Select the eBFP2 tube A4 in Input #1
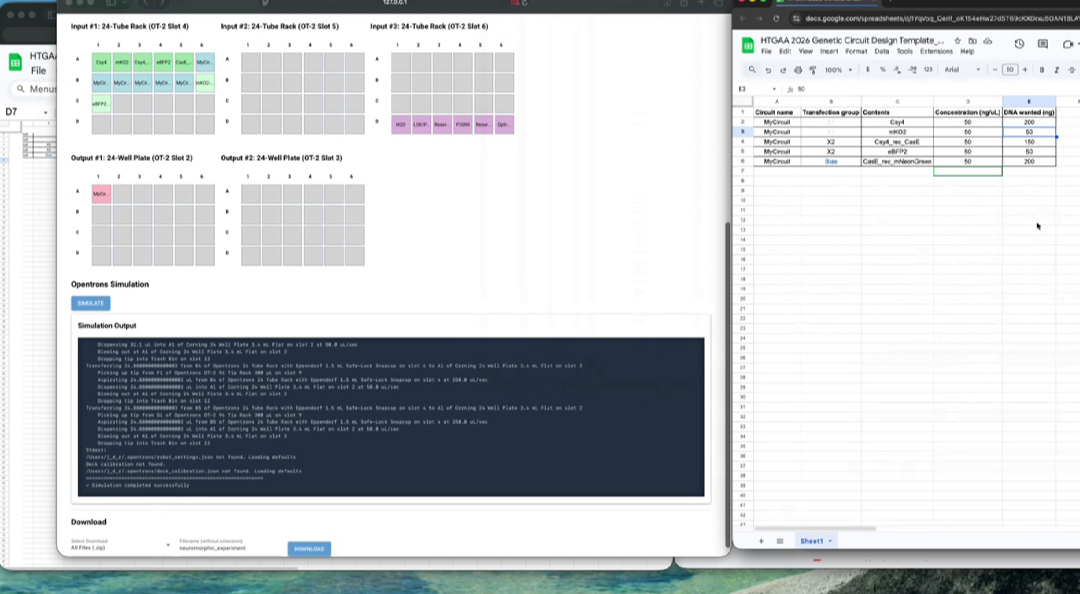Viewport: 1080px width, 594px height. (163, 62)
